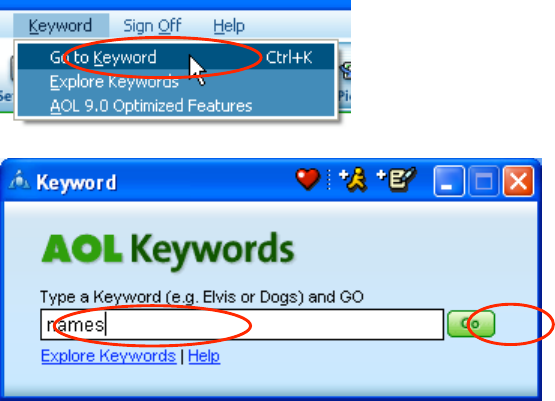Click the notepad and pen email icon
Image resolution: width=555 pixels, height=401 pixels.
[x=396, y=179]
